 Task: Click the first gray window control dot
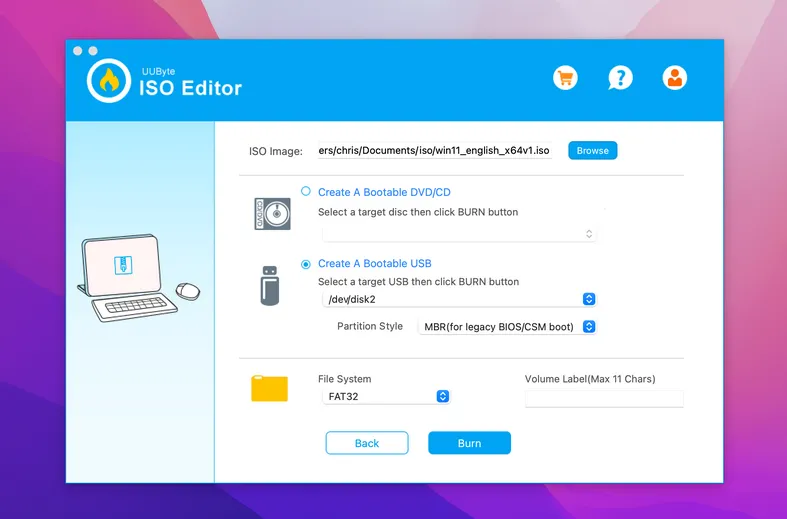pyautogui.click(x=78, y=51)
